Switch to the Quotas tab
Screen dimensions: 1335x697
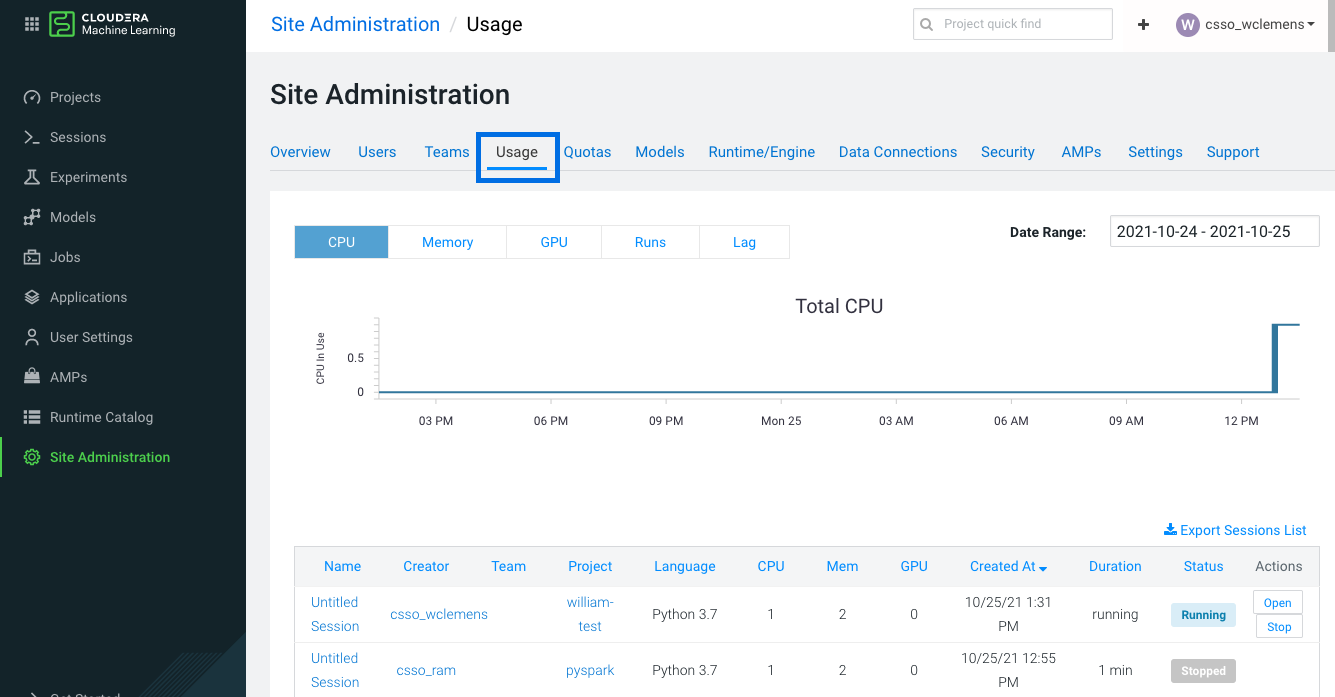point(587,152)
